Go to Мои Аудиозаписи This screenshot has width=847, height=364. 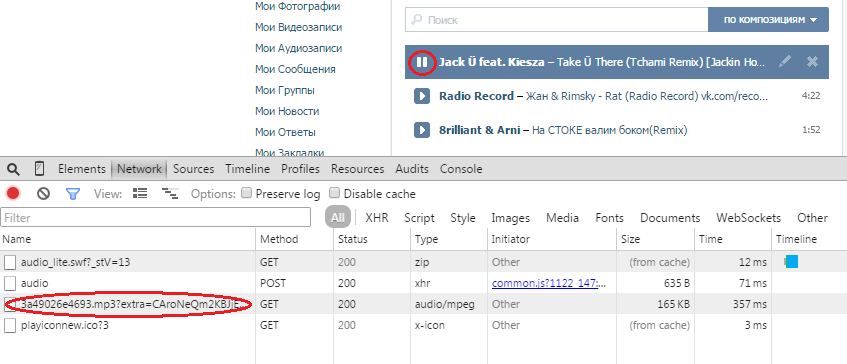(298, 48)
